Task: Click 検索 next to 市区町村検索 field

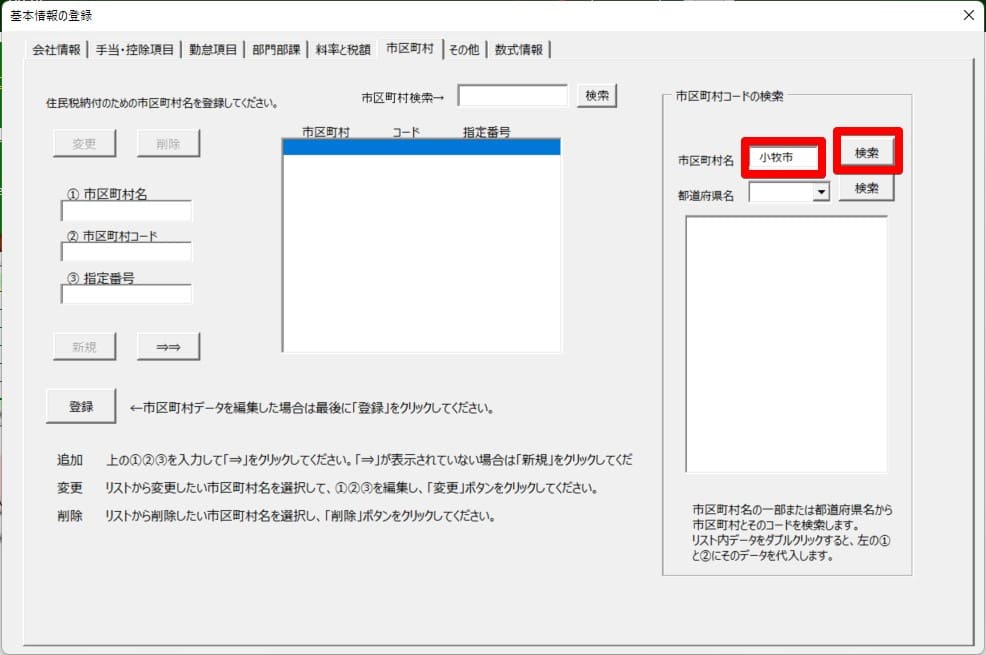Action: 597,95
